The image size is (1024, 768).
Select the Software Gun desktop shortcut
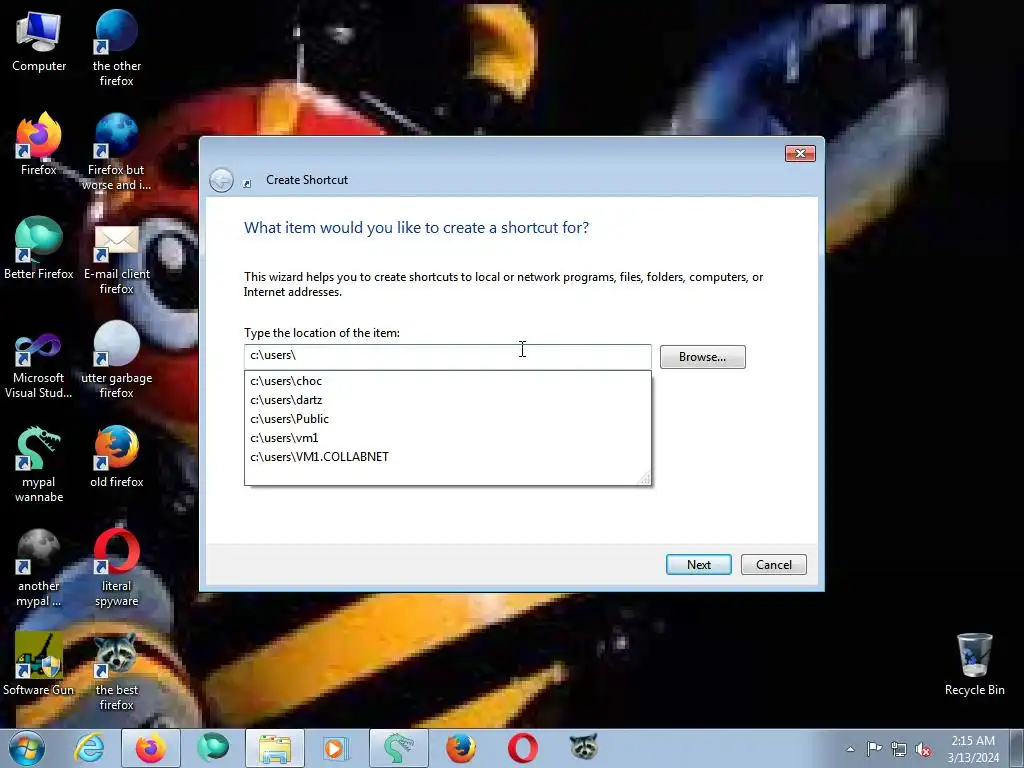(39, 665)
